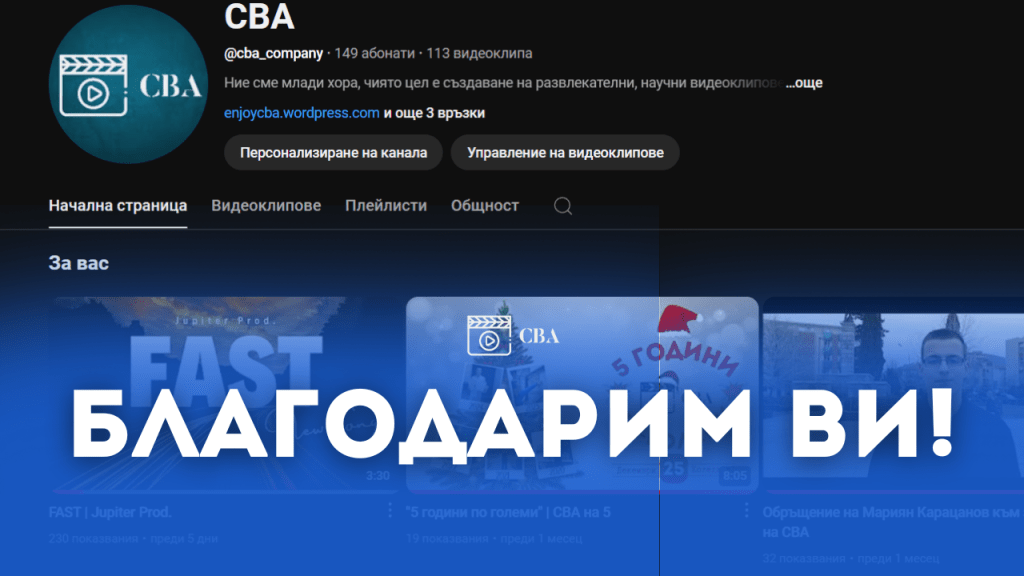Open the enjoycba.wordpress.com link
Screen dimensions: 1024x576
coord(302,113)
